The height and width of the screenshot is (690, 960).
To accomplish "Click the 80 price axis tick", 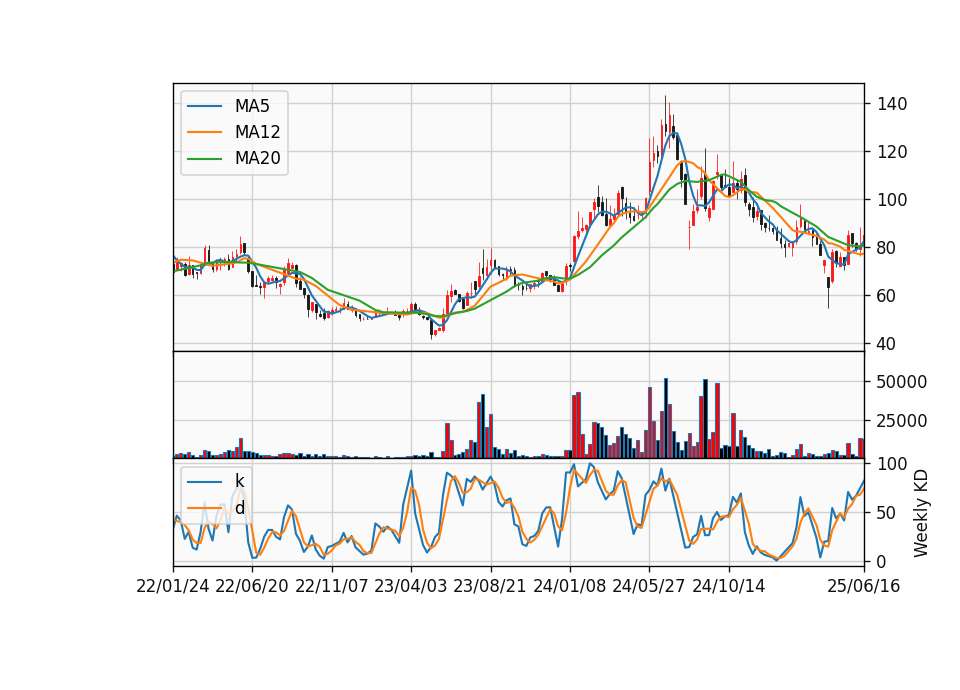I will tap(887, 248).
